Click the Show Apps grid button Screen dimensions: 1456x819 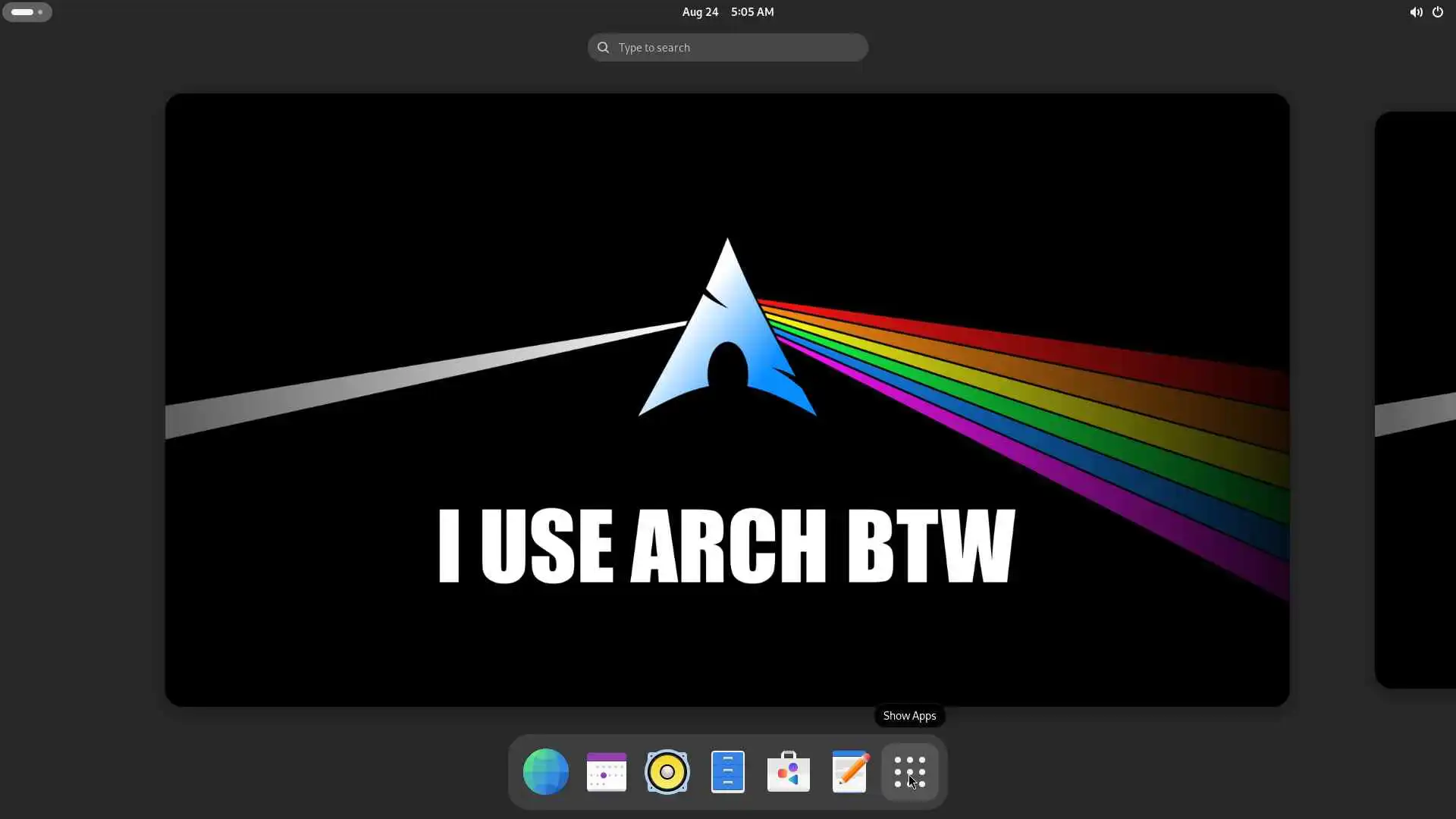909,772
